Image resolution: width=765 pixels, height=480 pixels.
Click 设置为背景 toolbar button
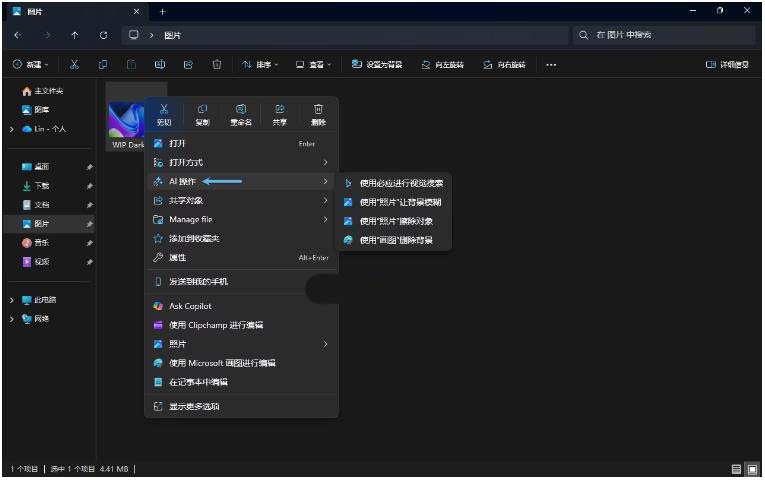377,64
